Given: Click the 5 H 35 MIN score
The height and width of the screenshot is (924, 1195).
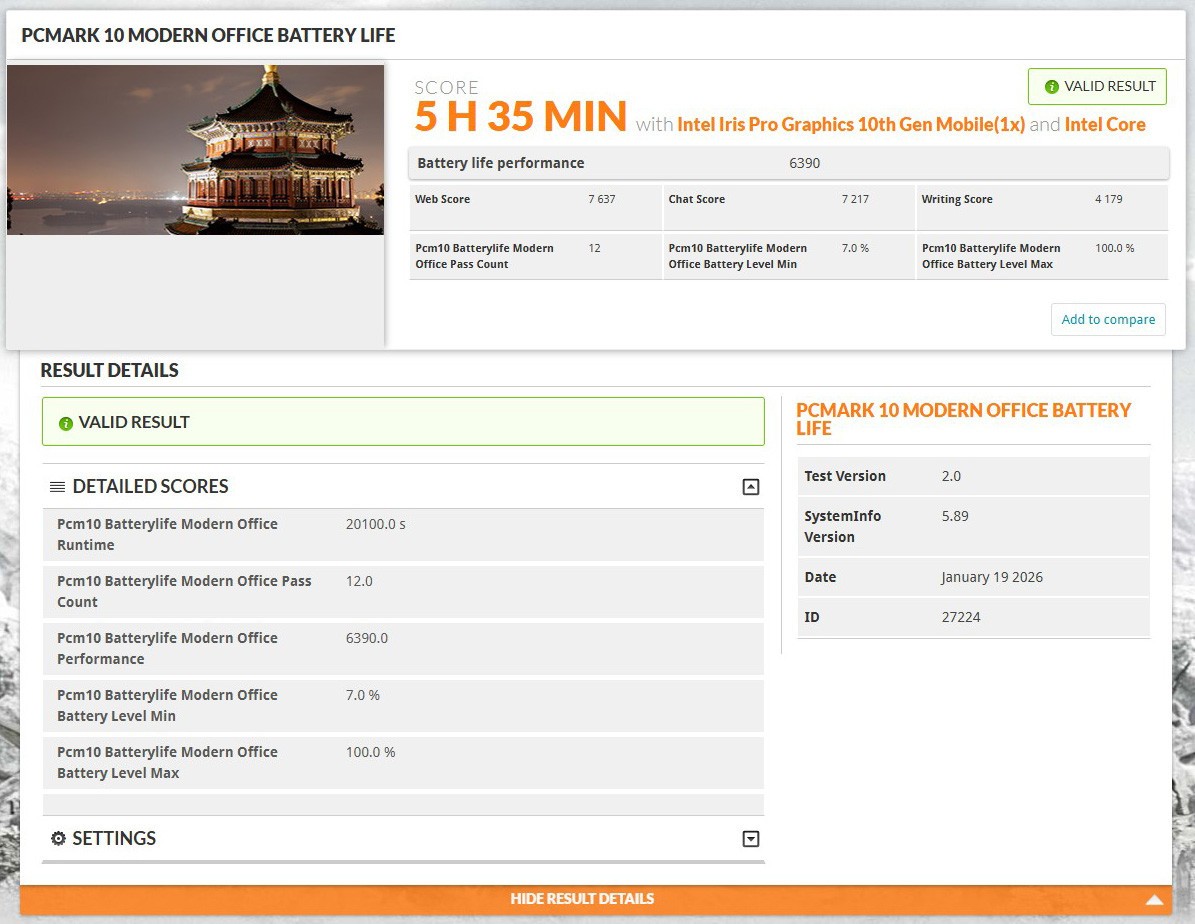Looking at the screenshot, I should (x=521, y=117).
